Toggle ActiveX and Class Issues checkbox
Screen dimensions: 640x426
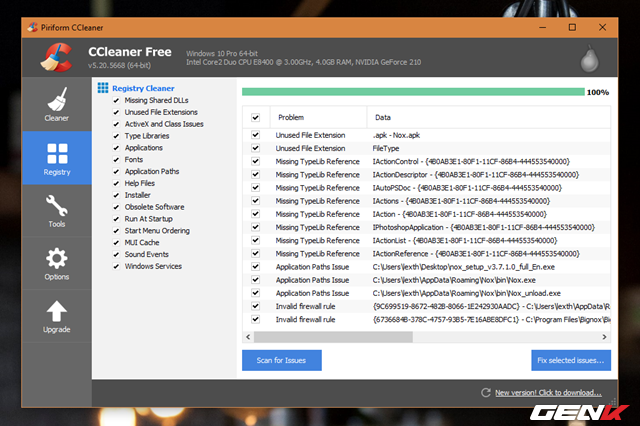(116, 124)
